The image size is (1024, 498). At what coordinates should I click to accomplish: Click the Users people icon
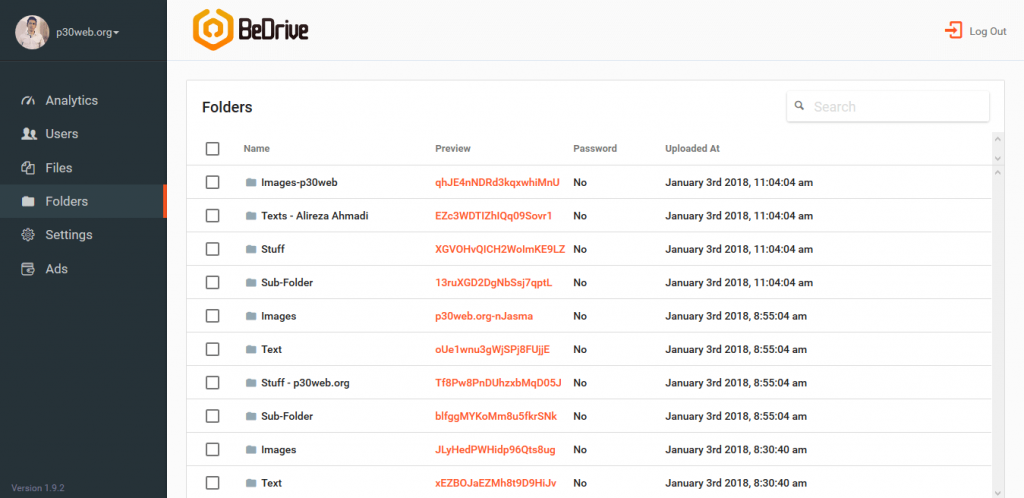[x=28, y=134]
